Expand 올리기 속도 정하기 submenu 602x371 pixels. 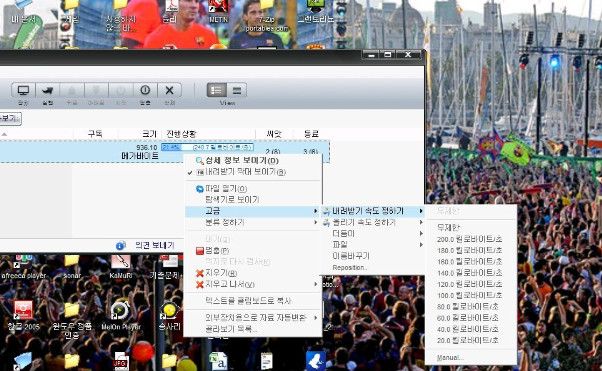373,222
